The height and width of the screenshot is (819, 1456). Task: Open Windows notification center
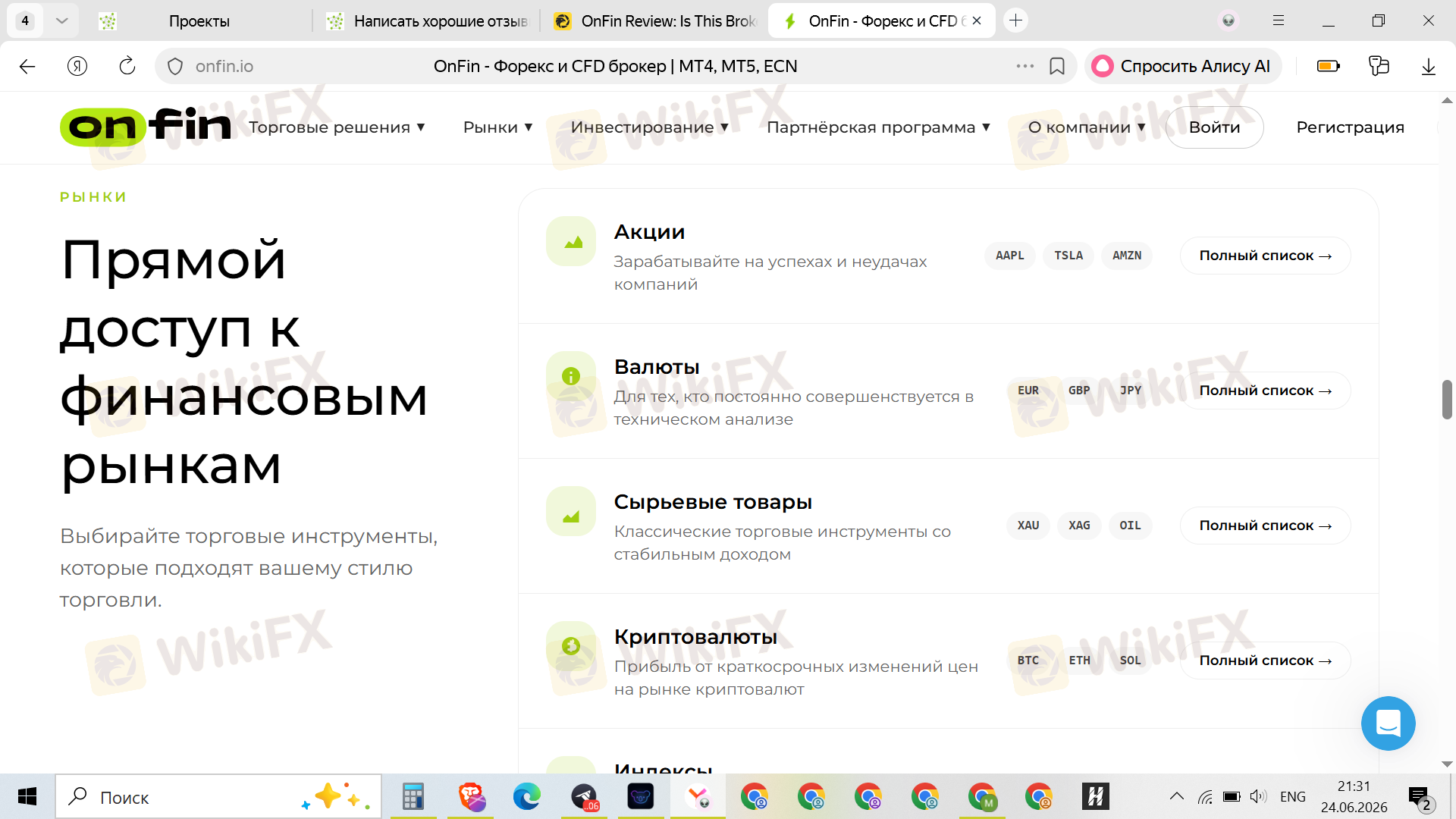pyautogui.click(x=1420, y=797)
